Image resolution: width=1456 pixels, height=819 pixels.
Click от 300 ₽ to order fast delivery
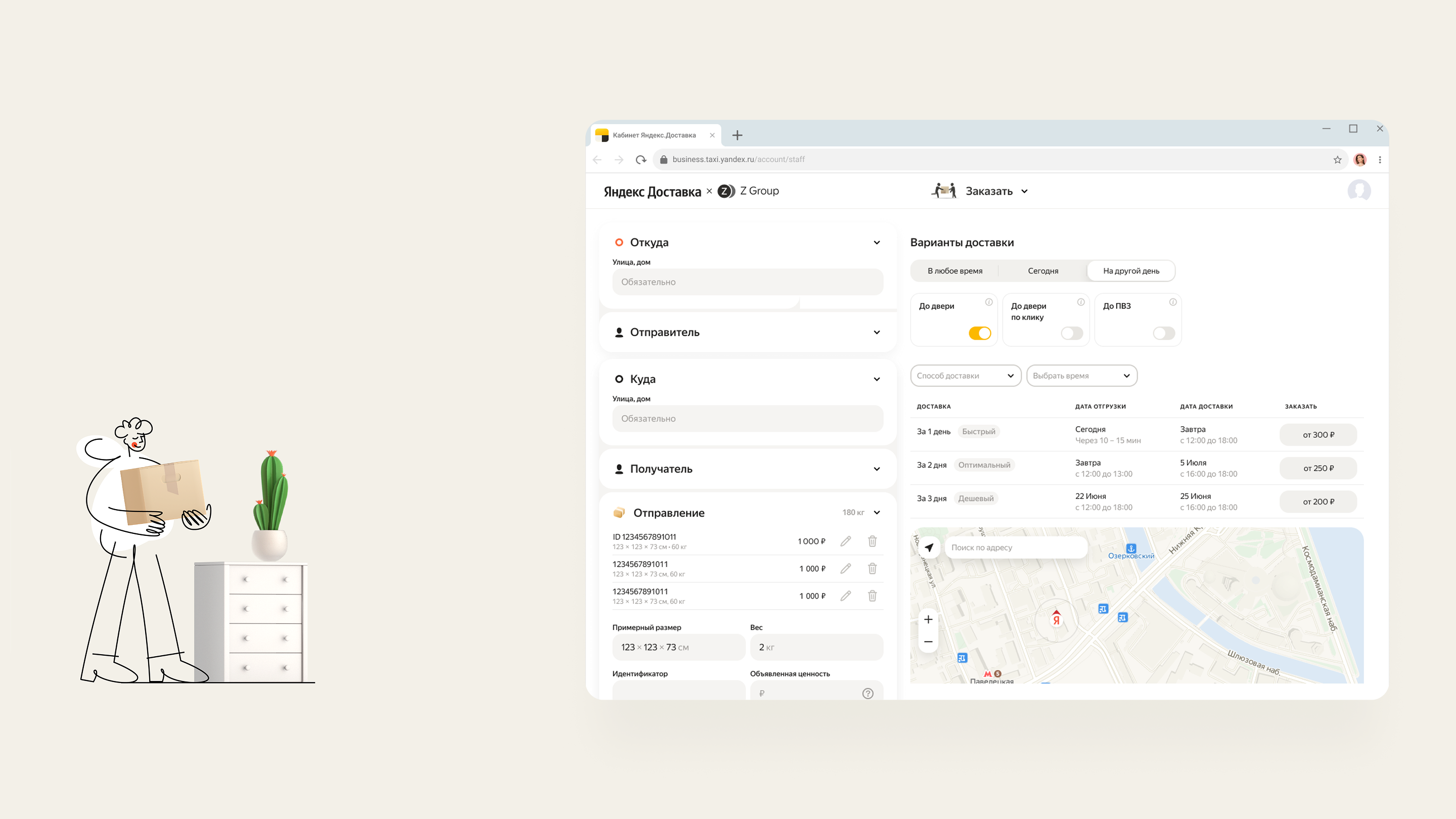point(1317,434)
